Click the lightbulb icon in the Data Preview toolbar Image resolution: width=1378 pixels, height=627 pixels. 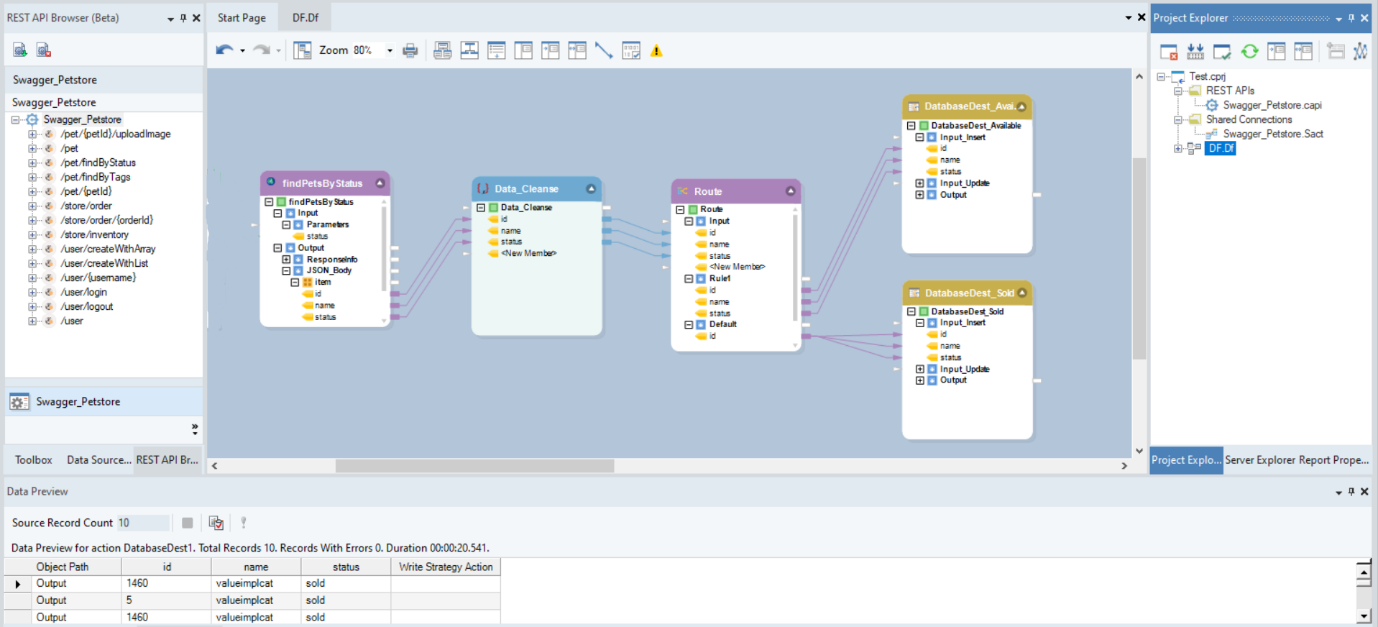tap(243, 522)
